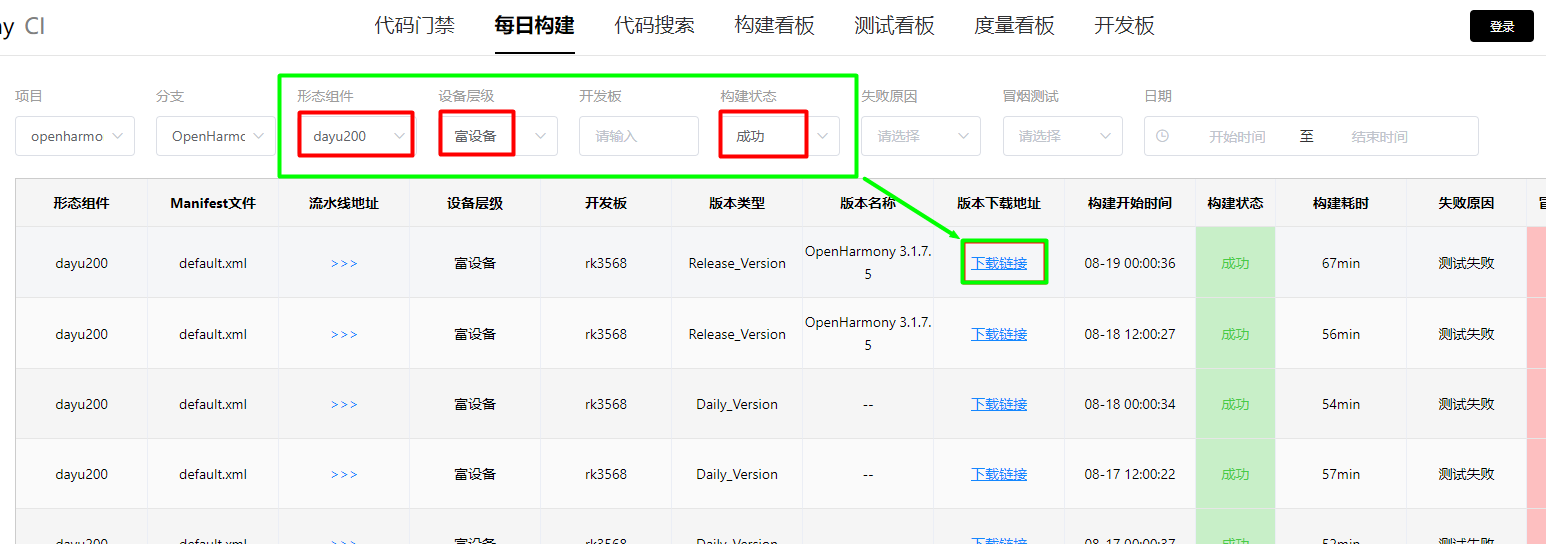Viewport: 1546px width, 544px height.
Task: Click 下载链接 for 08-19 00:00:36 build
Action: (x=999, y=264)
